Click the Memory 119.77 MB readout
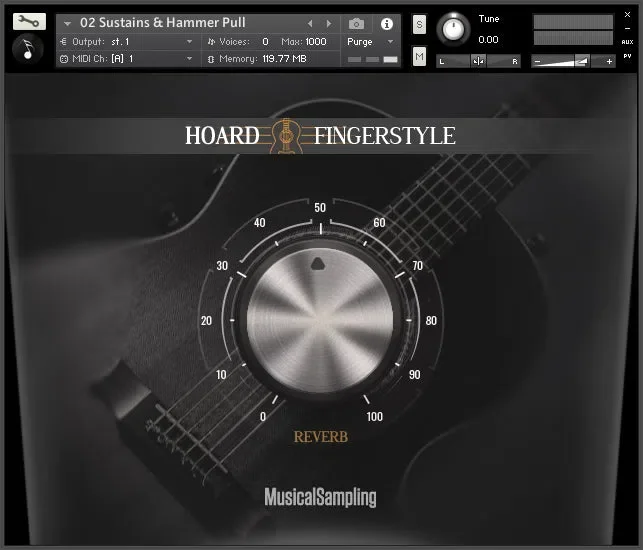Image resolution: width=643 pixels, height=550 pixels. click(x=284, y=59)
